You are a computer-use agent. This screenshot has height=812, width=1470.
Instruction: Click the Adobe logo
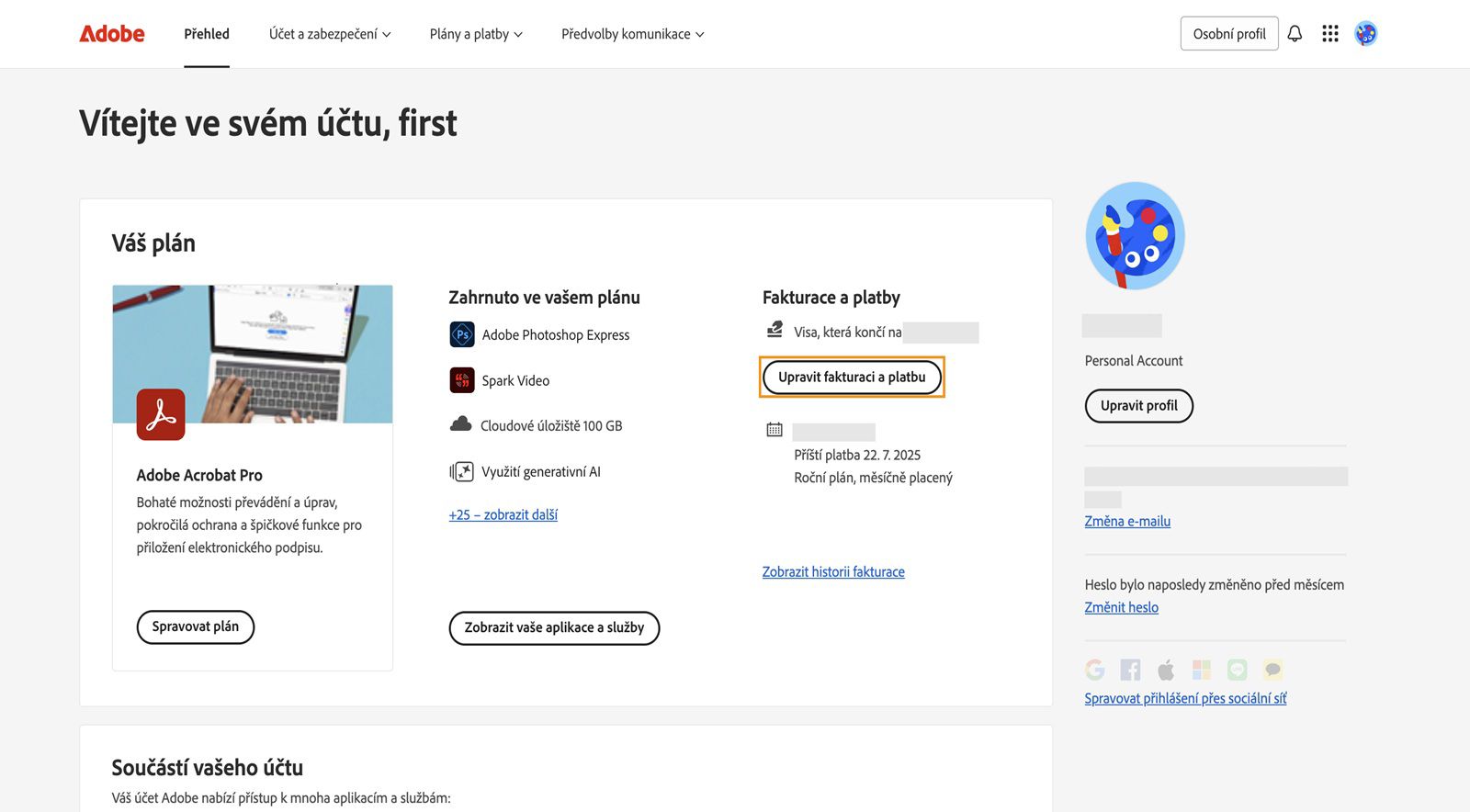tap(110, 33)
